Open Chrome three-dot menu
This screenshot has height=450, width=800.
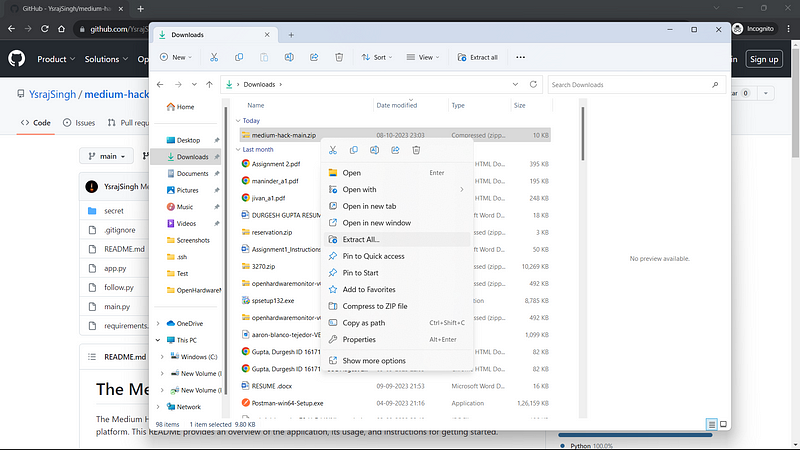point(789,29)
